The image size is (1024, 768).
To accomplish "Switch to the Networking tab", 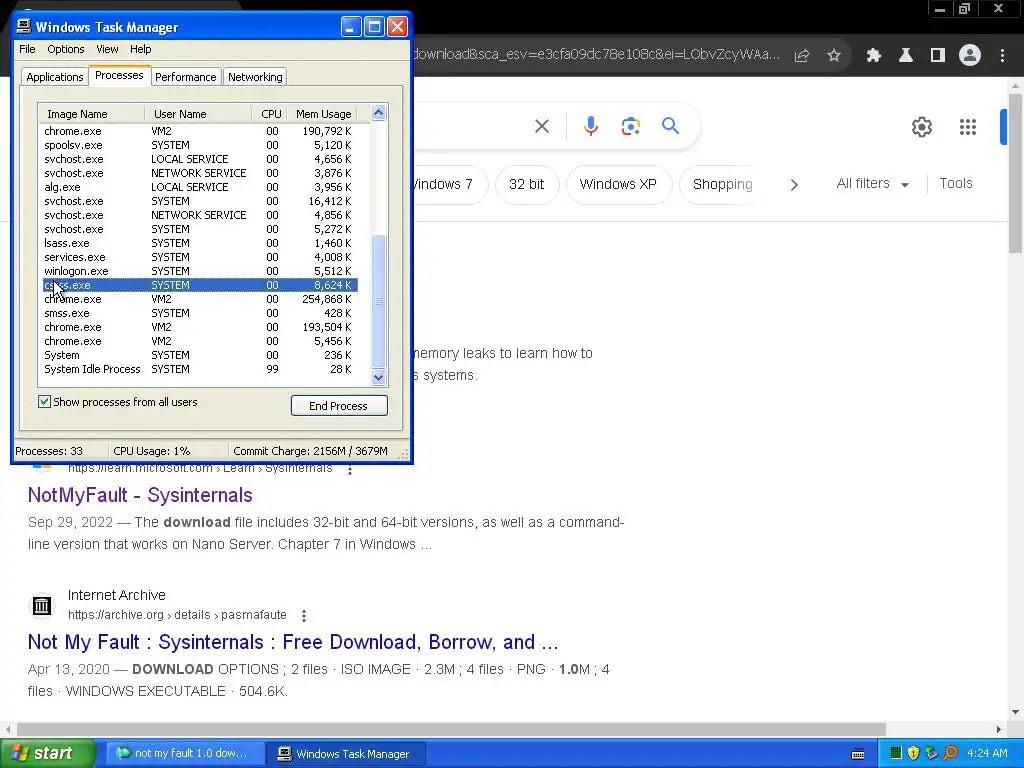I will 255,77.
